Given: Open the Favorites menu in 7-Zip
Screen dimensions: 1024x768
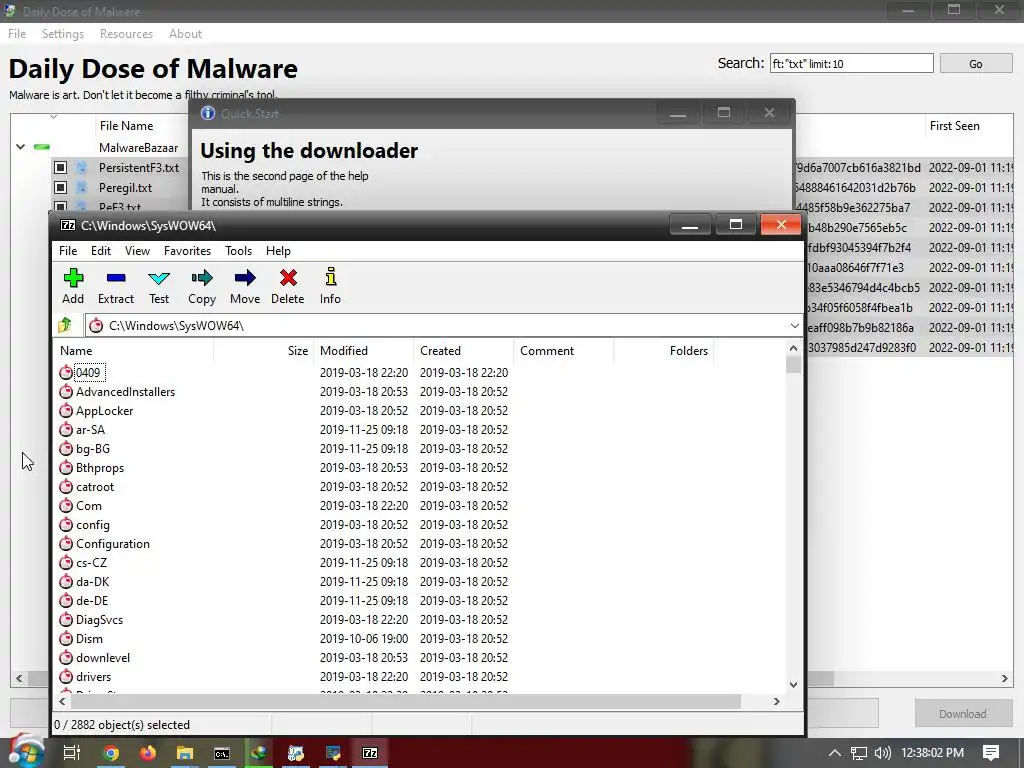Looking at the screenshot, I should tap(187, 251).
